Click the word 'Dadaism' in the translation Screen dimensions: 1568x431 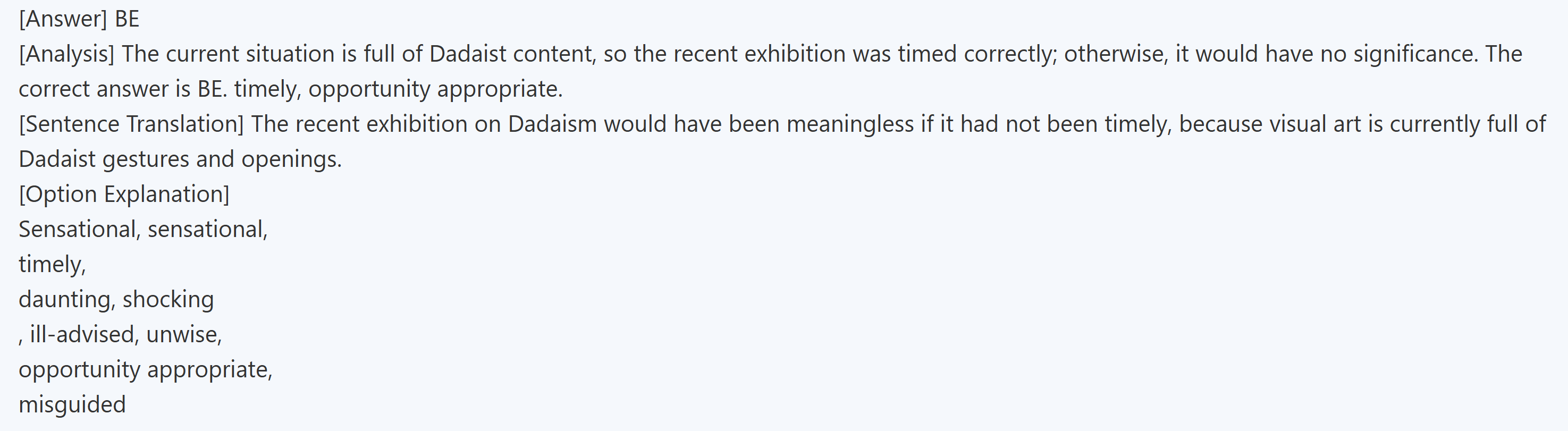(x=552, y=124)
